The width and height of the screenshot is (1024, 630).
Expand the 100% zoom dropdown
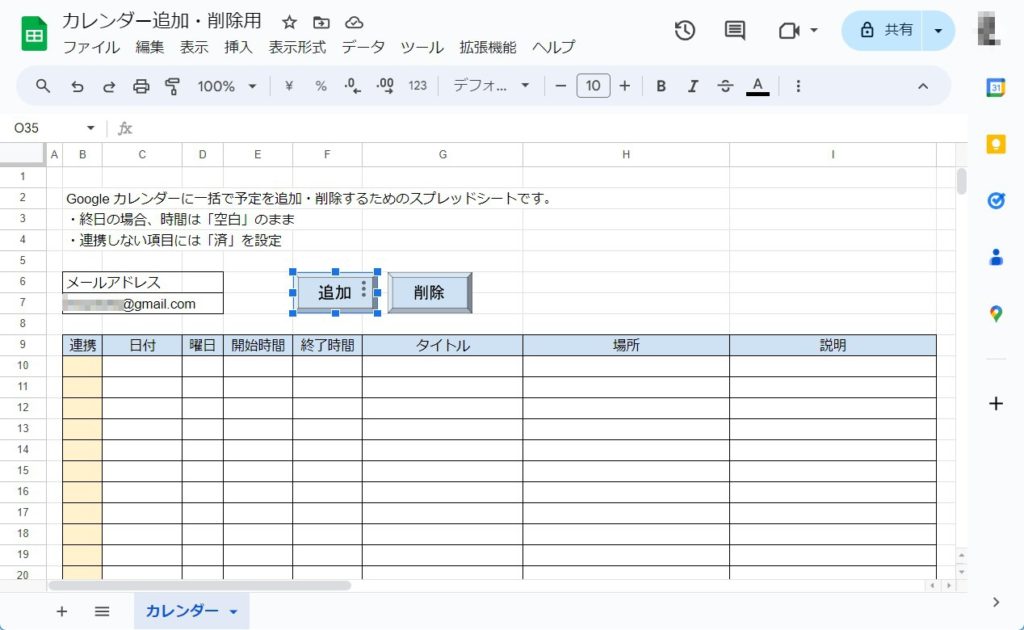tap(227, 86)
